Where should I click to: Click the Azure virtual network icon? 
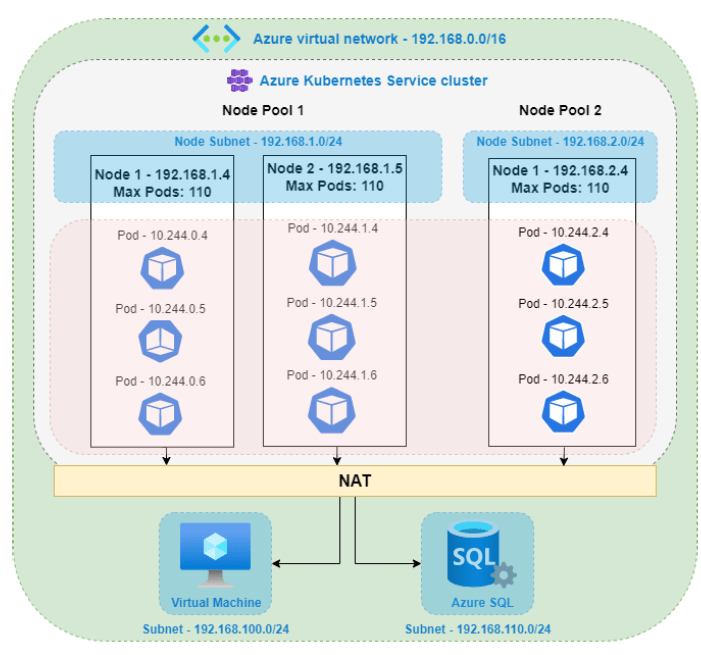pos(216,38)
